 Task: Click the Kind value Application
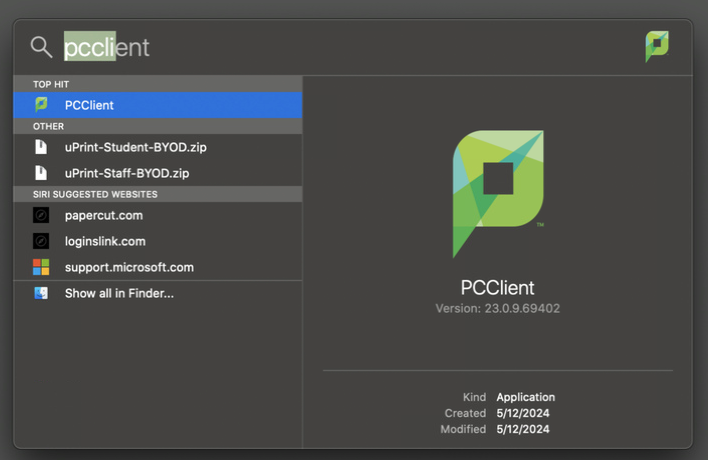tap(526, 397)
